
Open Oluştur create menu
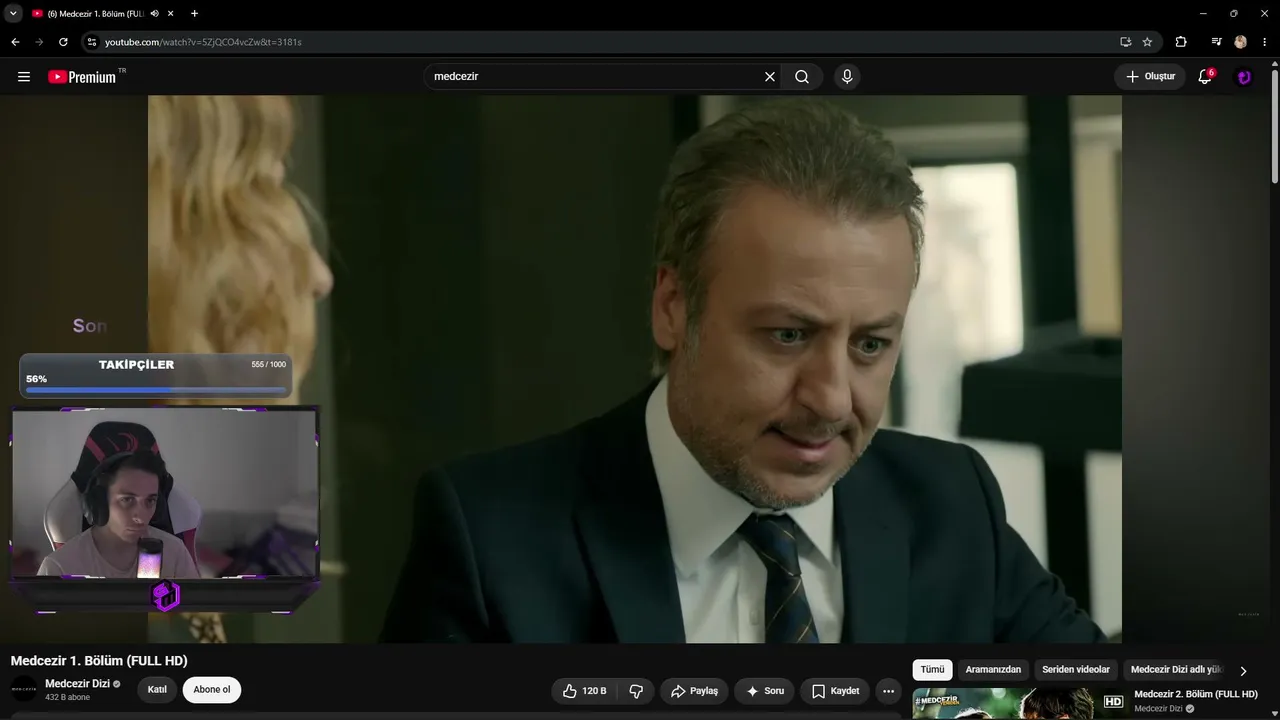(x=1150, y=77)
